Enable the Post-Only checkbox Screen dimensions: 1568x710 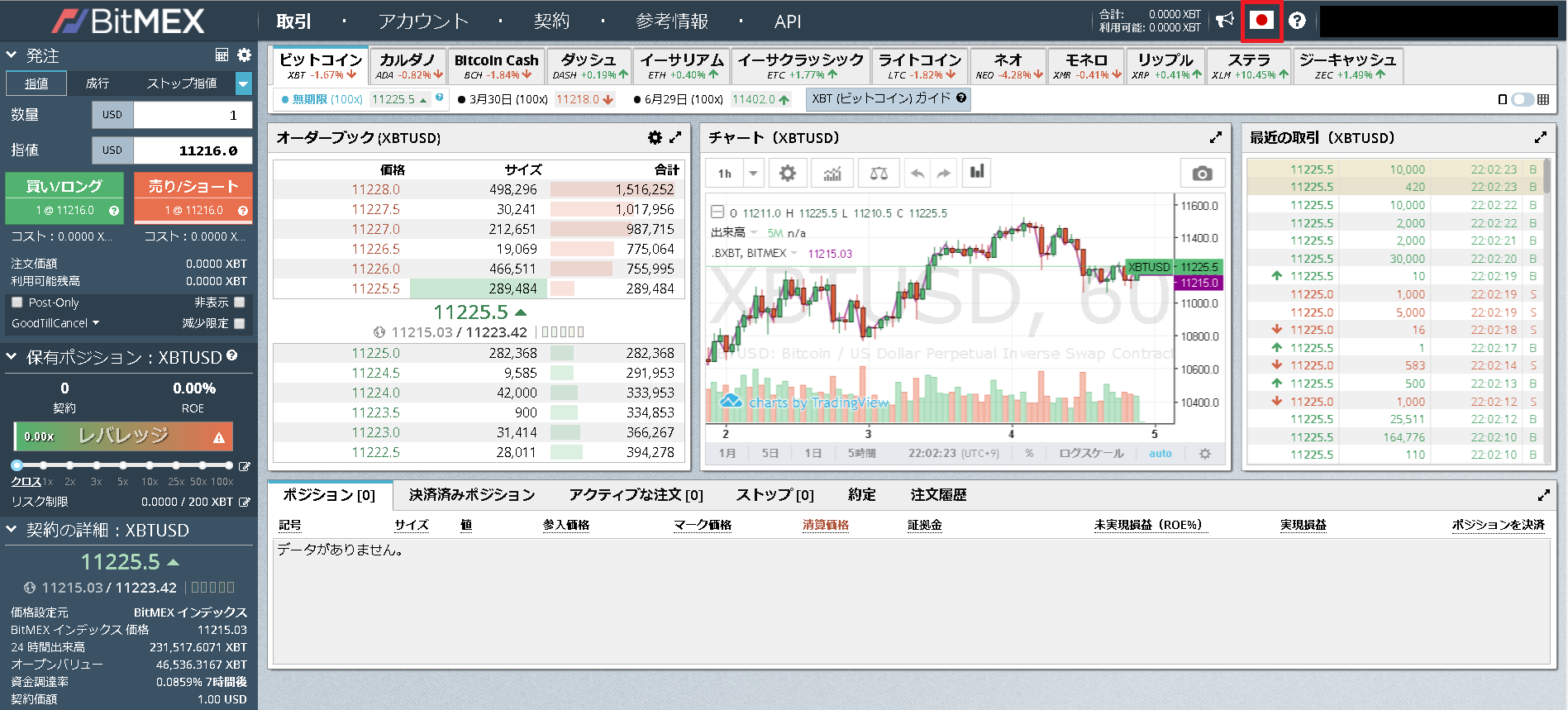[17, 303]
